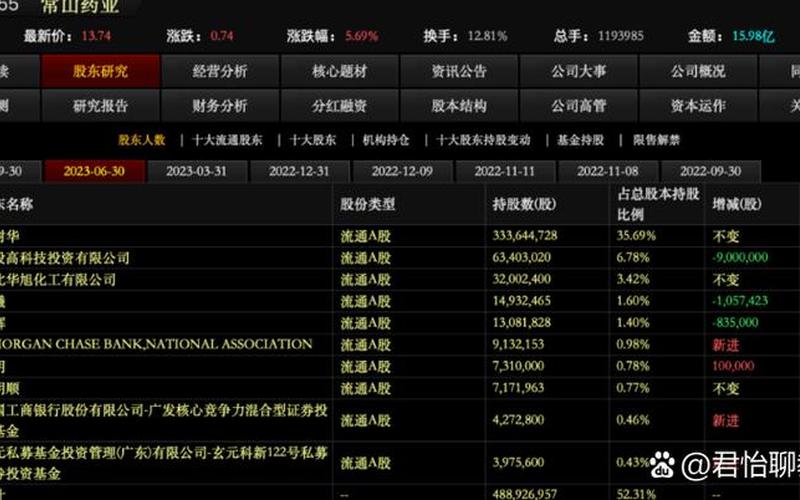Select 股本结构 tab

459,106
